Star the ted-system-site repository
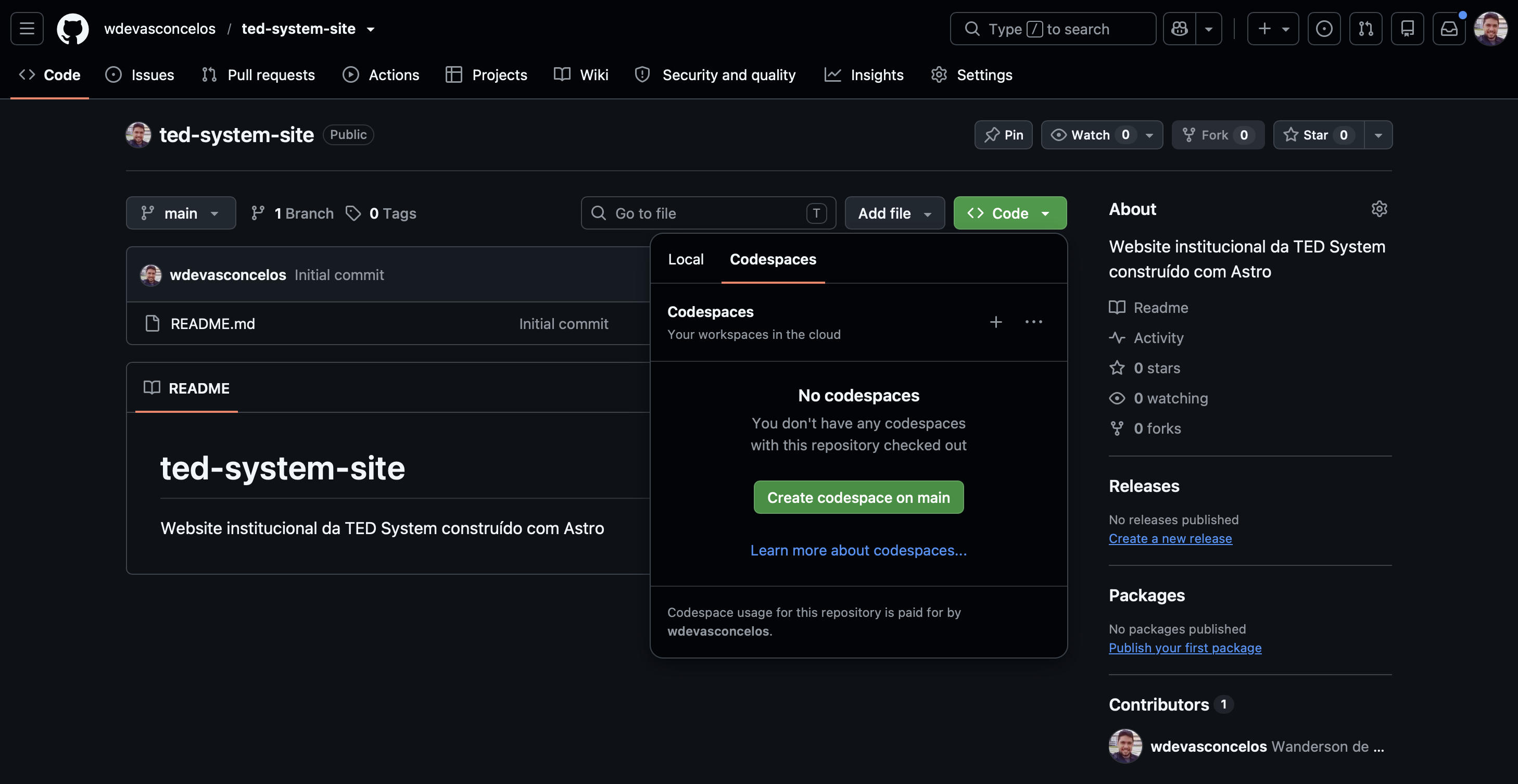Screen dimensions: 1518x784 click(x=1318, y=135)
